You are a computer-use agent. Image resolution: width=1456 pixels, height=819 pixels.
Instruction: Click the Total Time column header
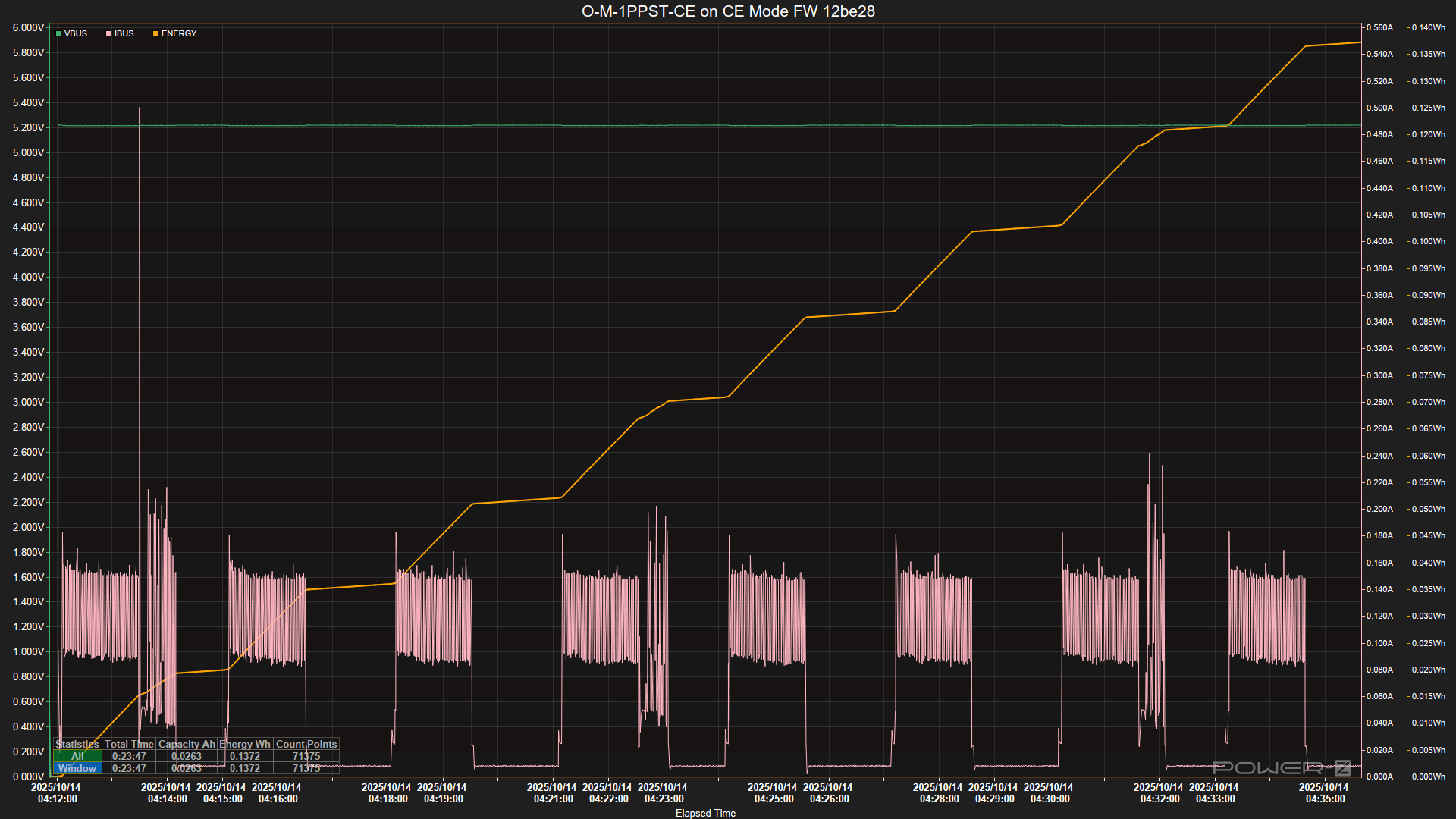pyautogui.click(x=129, y=744)
